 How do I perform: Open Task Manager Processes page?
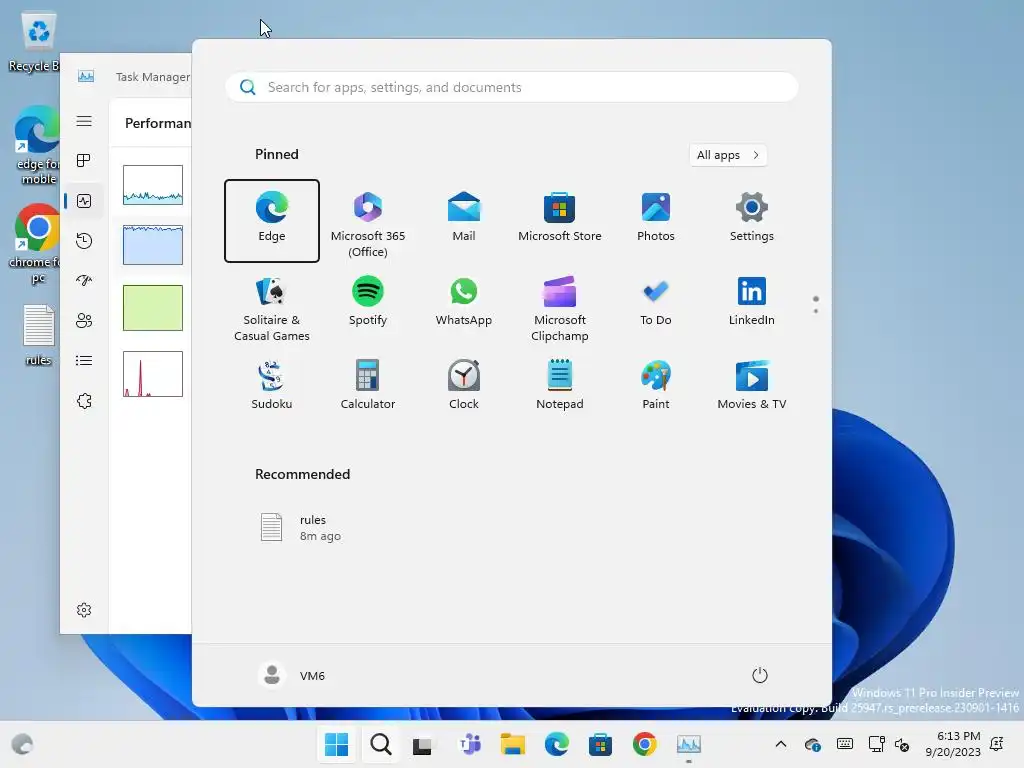tap(84, 161)
